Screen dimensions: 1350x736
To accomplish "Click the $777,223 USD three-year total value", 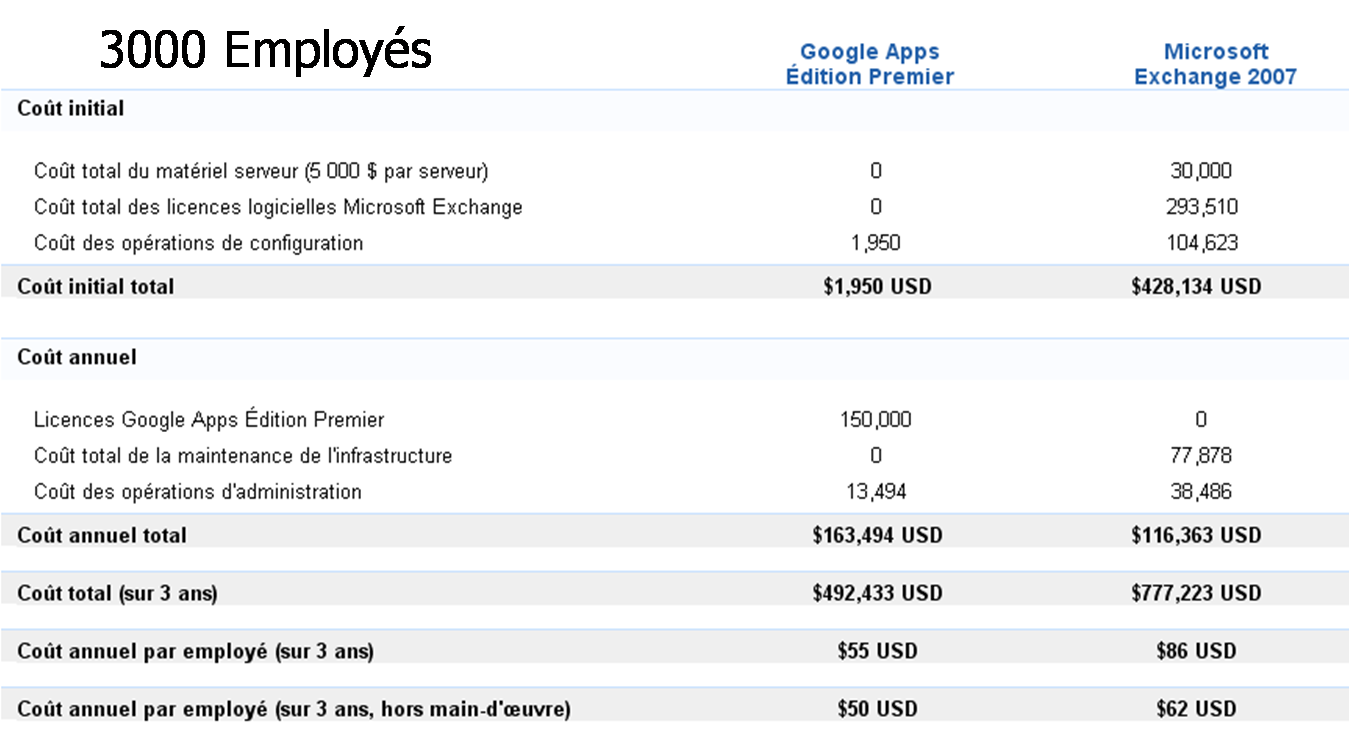I will click(1196, 594).
